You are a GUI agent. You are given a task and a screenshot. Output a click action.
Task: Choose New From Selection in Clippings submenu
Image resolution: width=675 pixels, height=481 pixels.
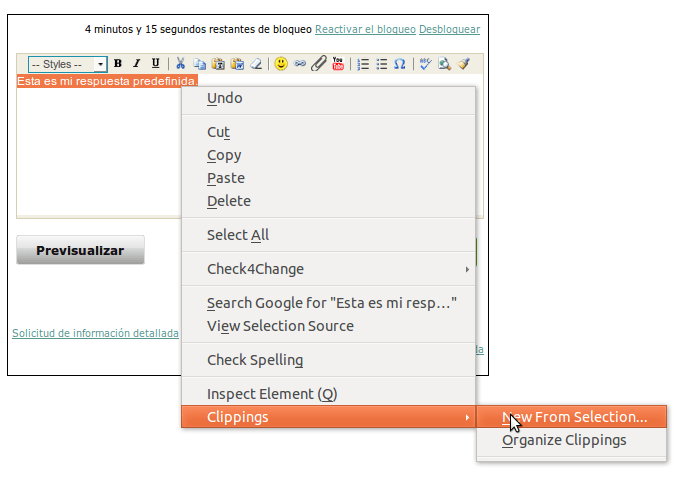(575, 417)
